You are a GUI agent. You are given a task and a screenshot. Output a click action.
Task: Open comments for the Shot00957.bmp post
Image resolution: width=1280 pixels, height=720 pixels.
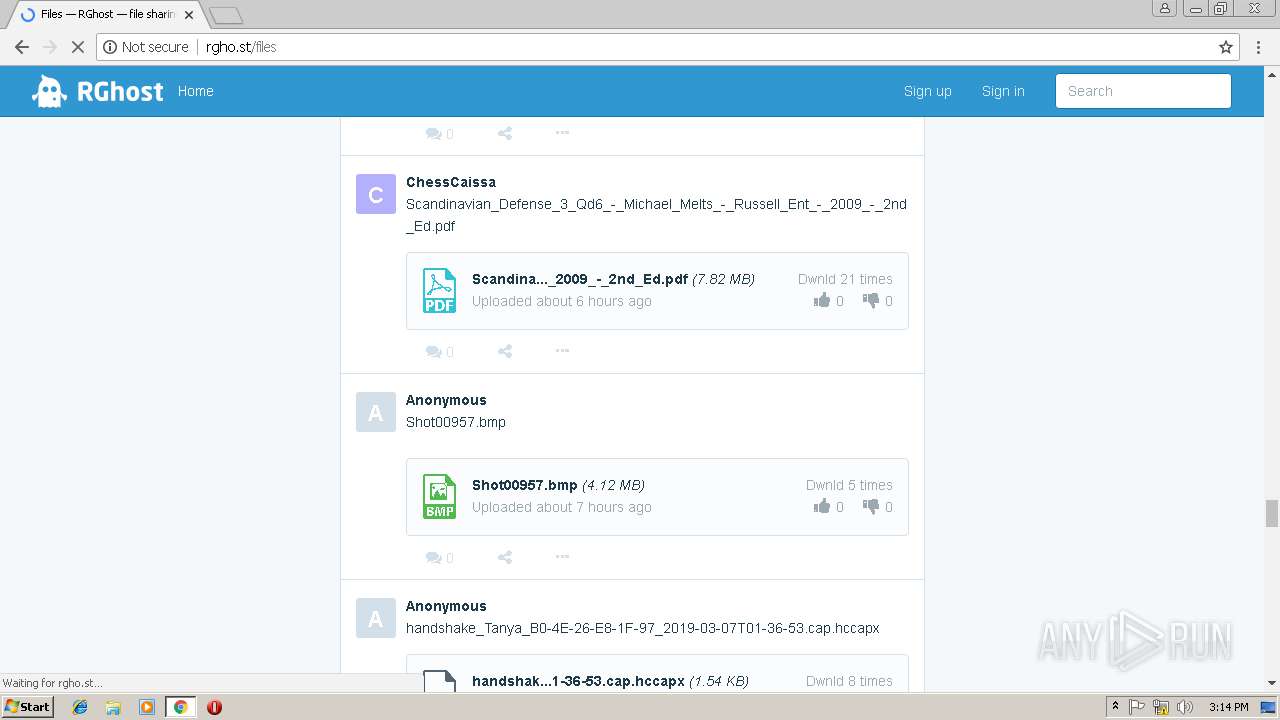[439, 558]
